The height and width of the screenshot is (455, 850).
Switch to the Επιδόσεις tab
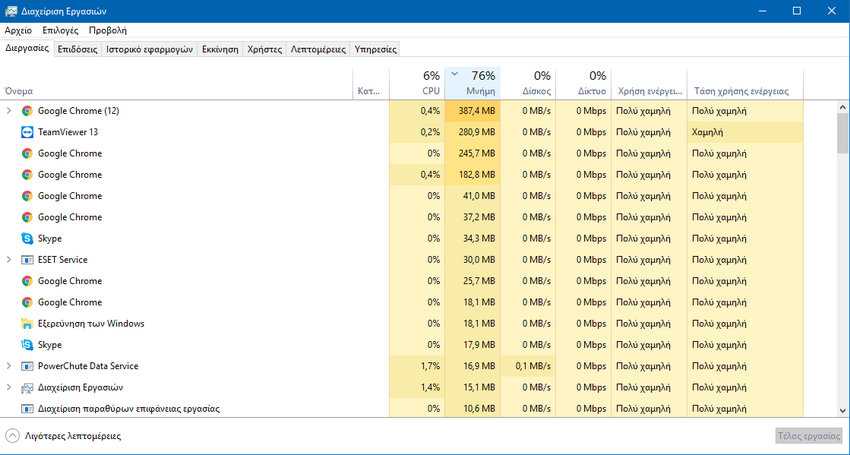click(78, 49)
